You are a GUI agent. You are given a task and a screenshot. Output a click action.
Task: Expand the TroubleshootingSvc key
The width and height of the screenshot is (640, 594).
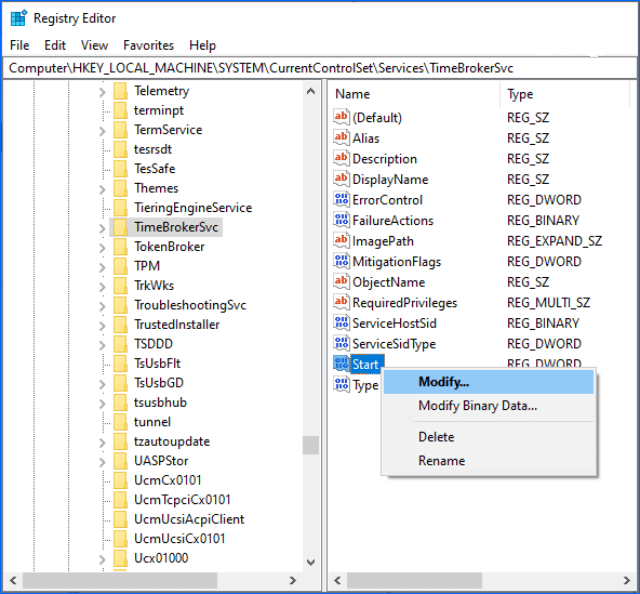click(102, 306)
